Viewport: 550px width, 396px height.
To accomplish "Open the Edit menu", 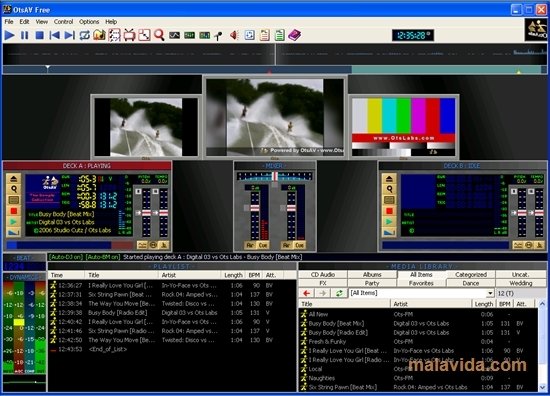I will click(24, 22).
